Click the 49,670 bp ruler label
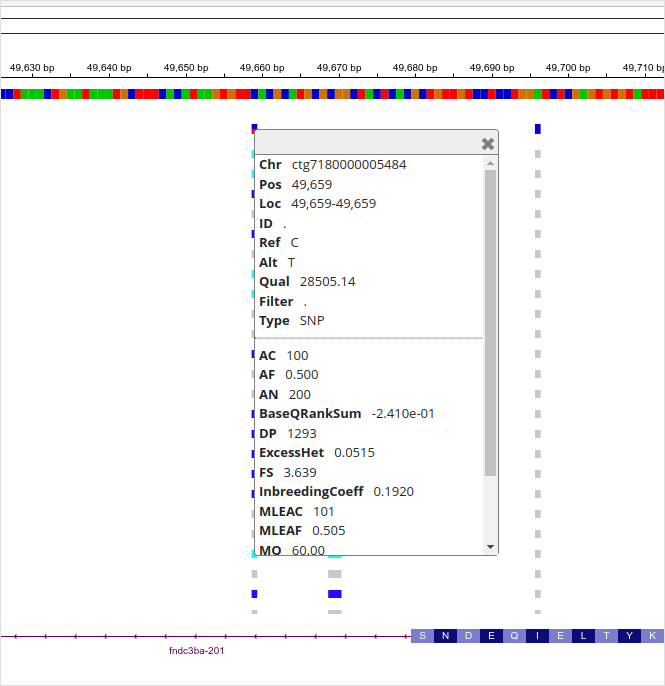The image size is (665, 686). 339,68
